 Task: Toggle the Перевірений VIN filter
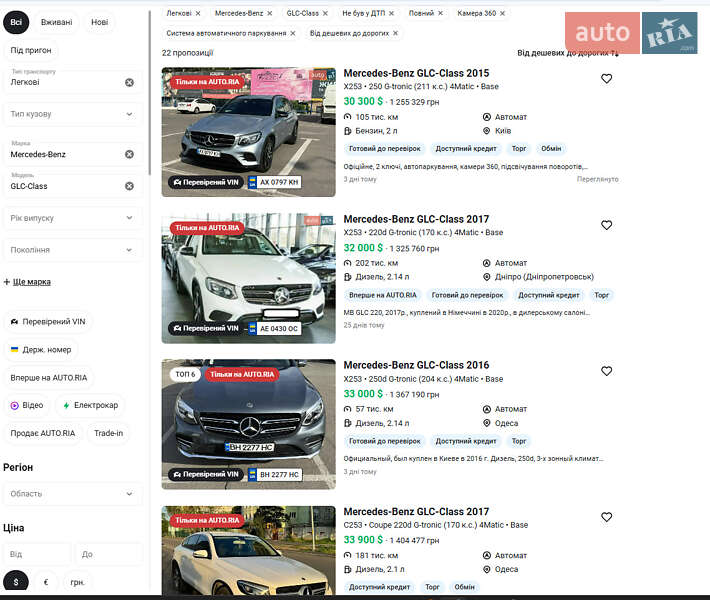coord(48,322)
